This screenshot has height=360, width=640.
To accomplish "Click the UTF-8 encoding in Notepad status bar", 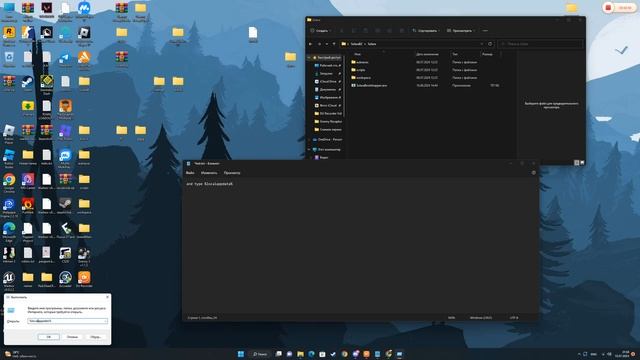I will [514, 318].
